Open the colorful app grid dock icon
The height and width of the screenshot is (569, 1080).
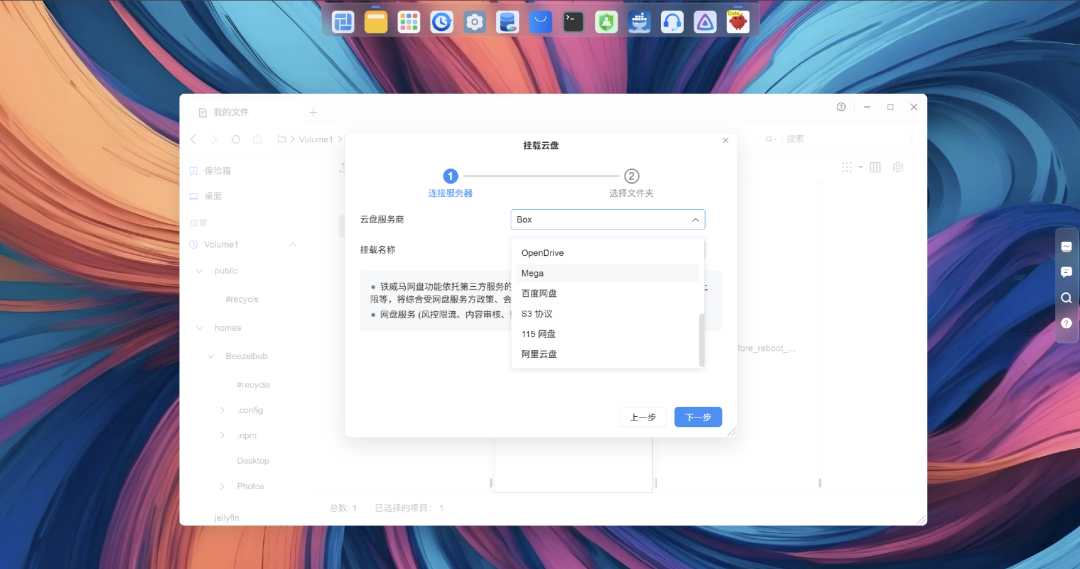408,22
